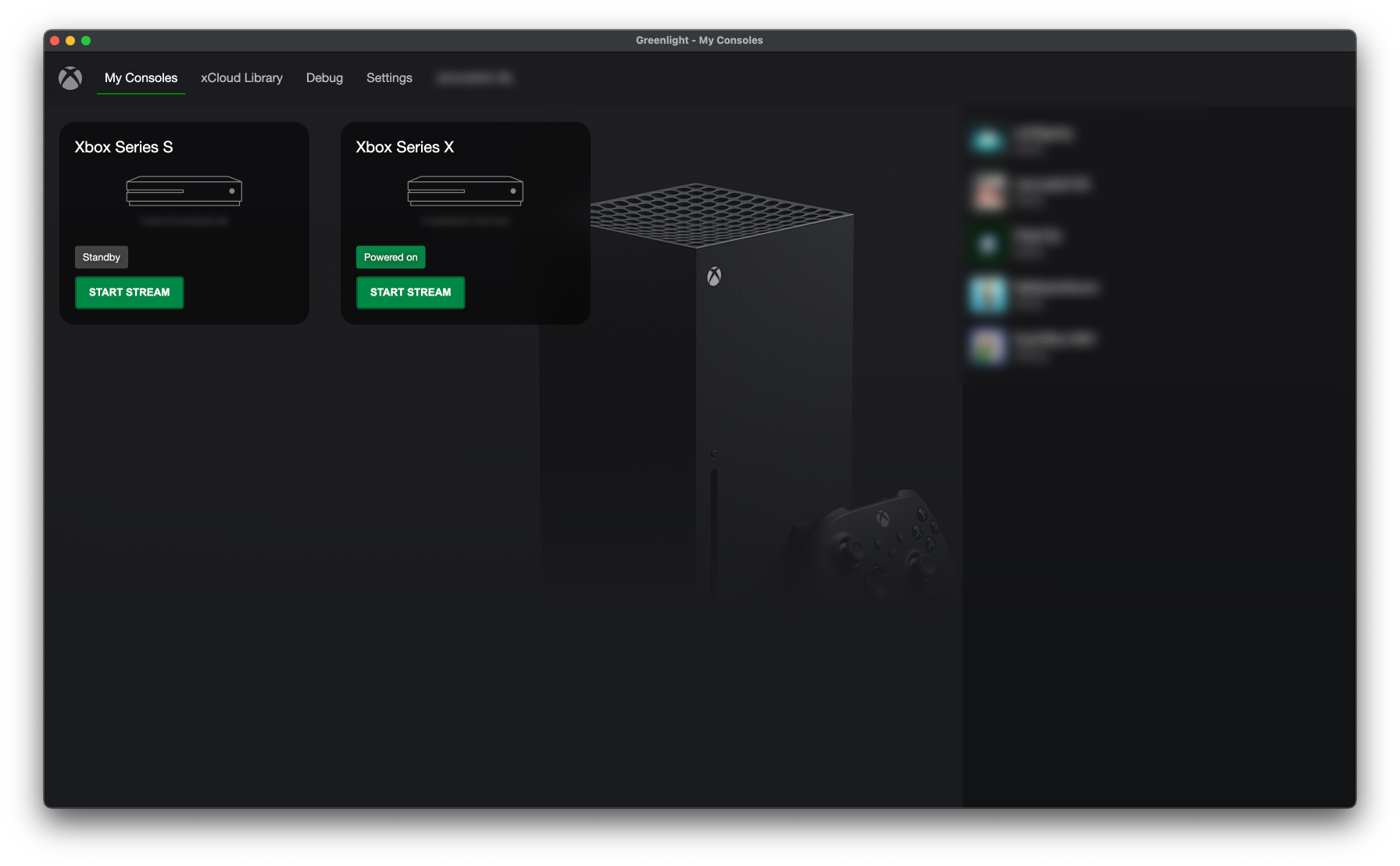Viewport: 1400px width, 866px height.
Task: Start stream on Xbox Series X
Action: point(410,292)
